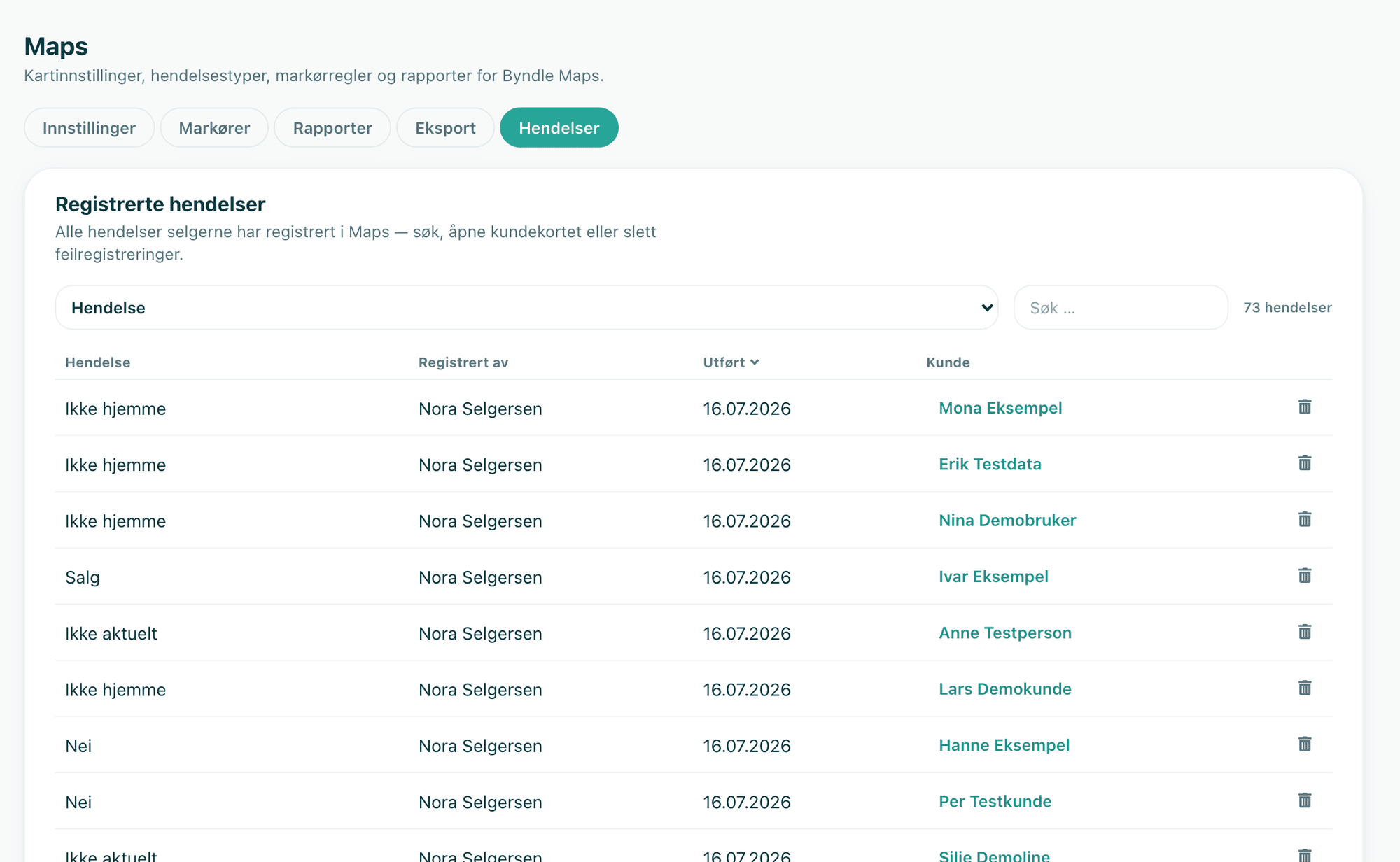Click 'Nei' in the Per Testkunde row
The image size is (1400, 862).
click(78, 802)
